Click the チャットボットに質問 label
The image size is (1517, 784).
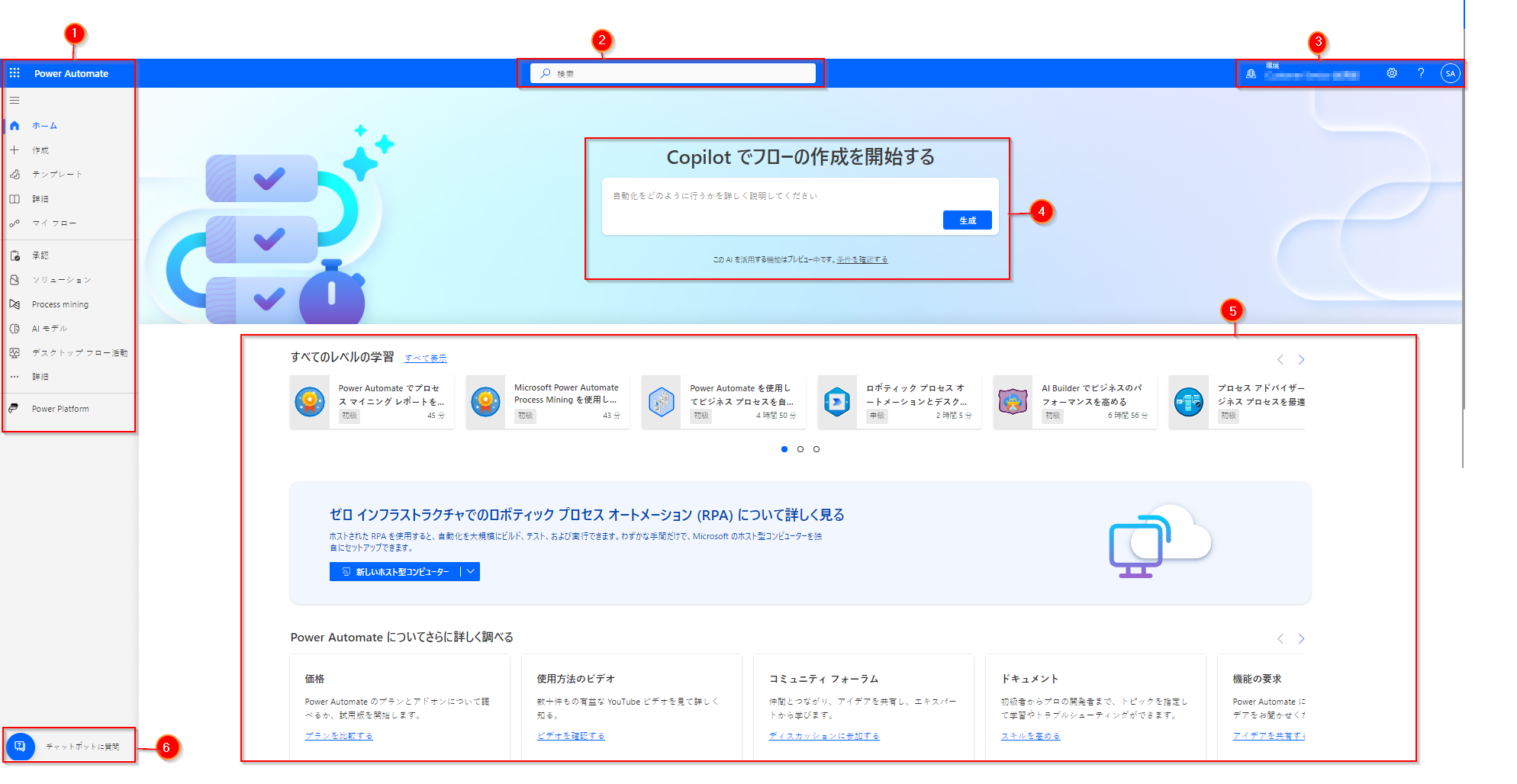click(82, 747)
